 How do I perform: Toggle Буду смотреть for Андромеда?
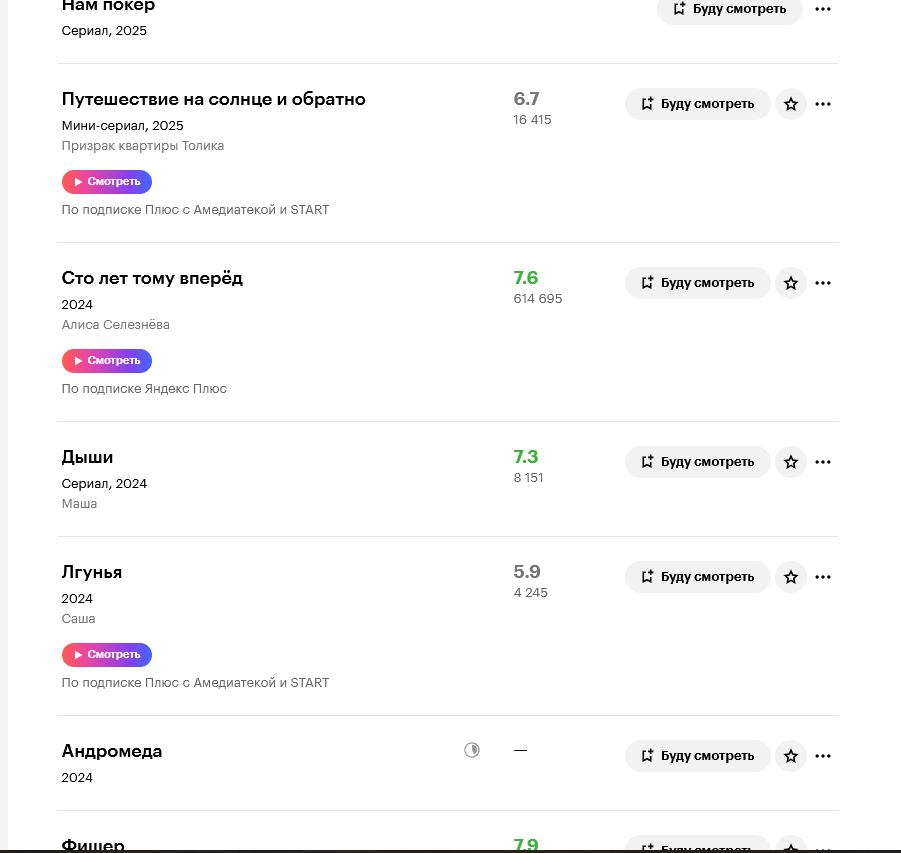coord(698,756)
